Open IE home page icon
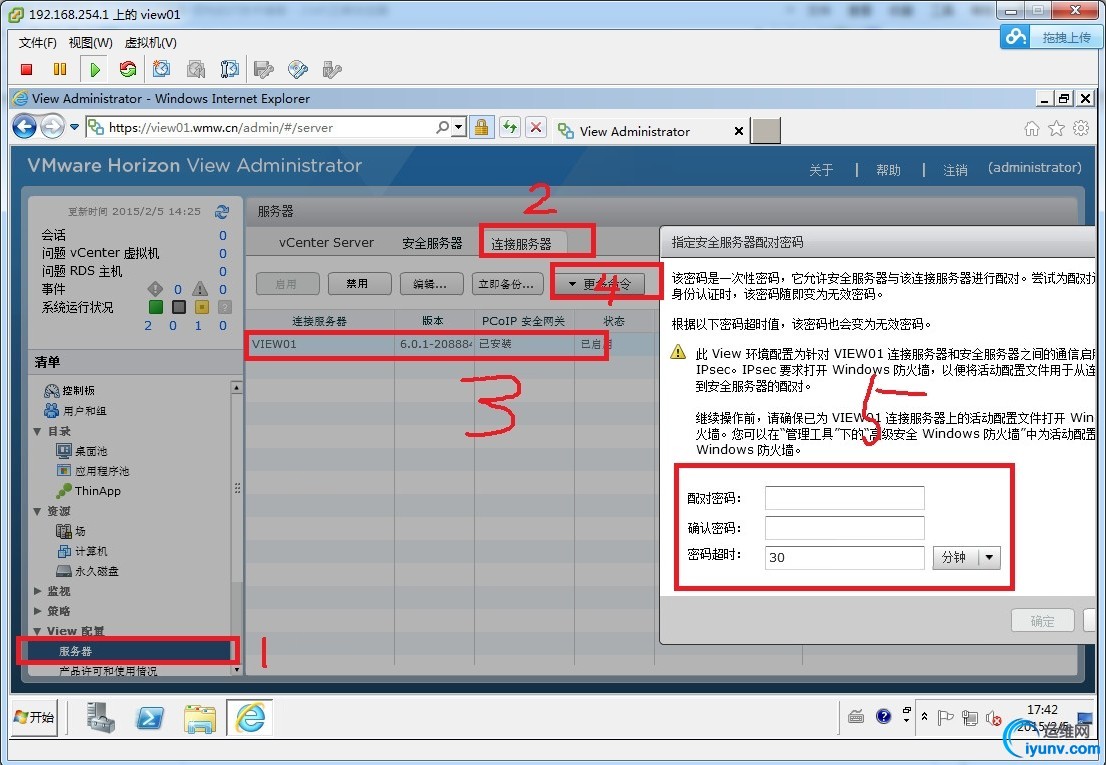Screen dimensions: 1106x765 (1031, 128)
